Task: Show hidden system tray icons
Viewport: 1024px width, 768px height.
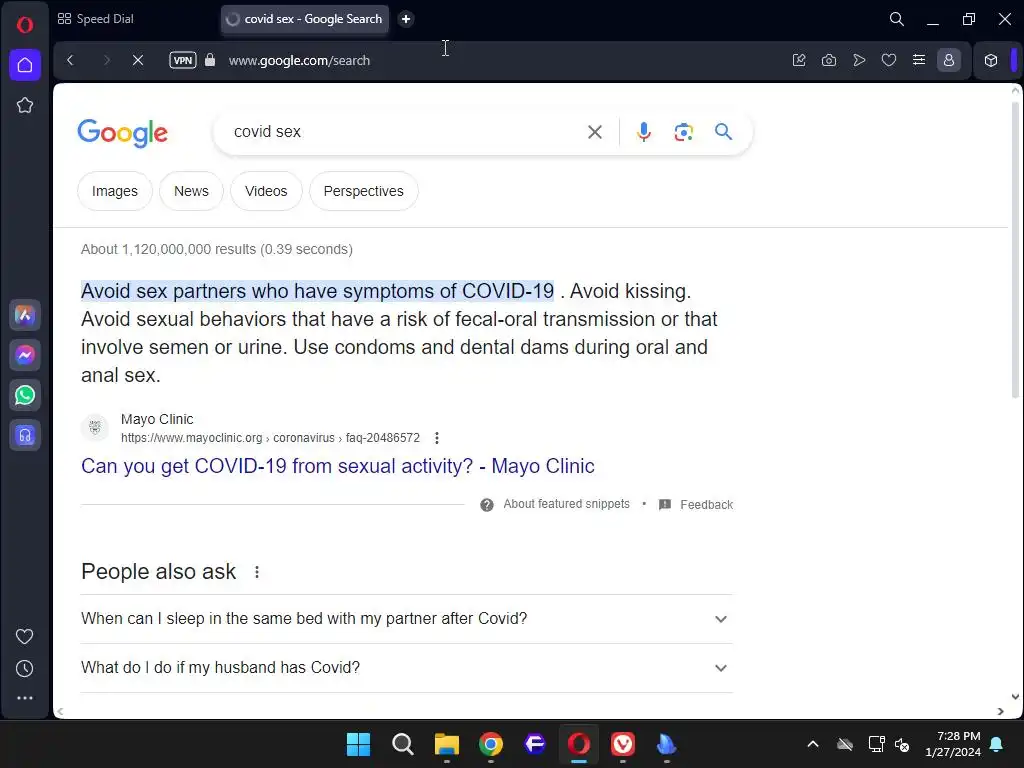Action: (x=813, y=744)
